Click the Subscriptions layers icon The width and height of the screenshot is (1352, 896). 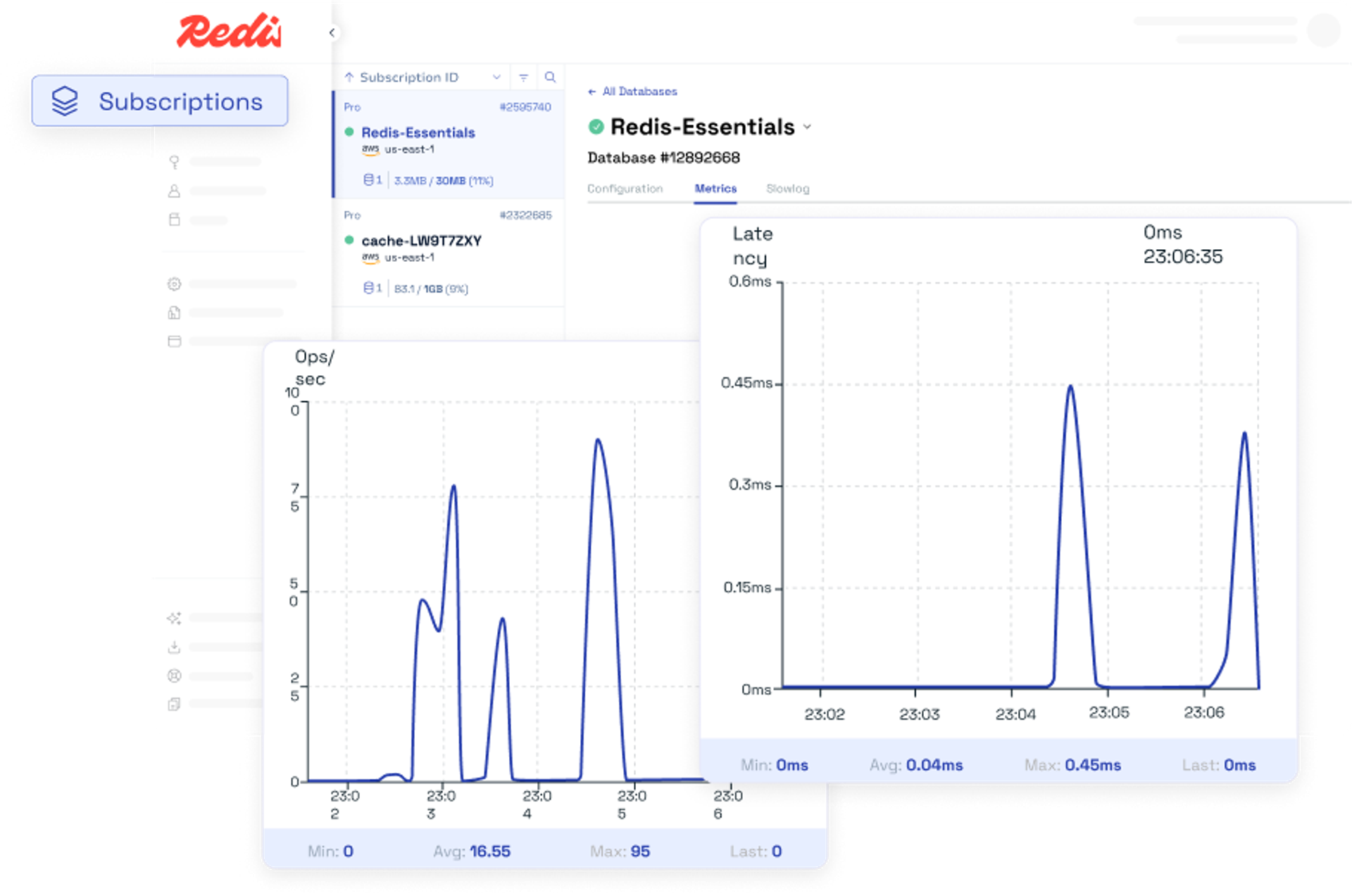click(65, 101)
